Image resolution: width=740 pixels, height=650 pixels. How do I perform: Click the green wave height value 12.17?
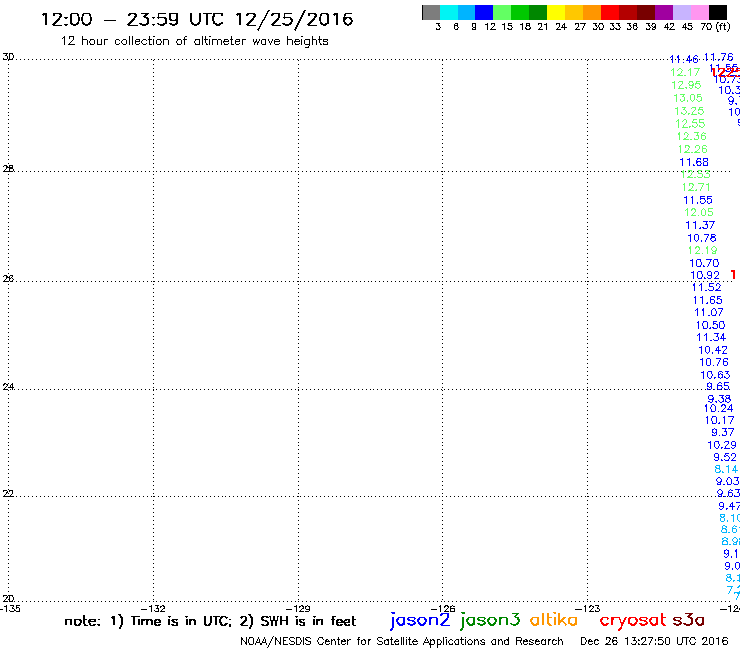[x=685, y=72]
